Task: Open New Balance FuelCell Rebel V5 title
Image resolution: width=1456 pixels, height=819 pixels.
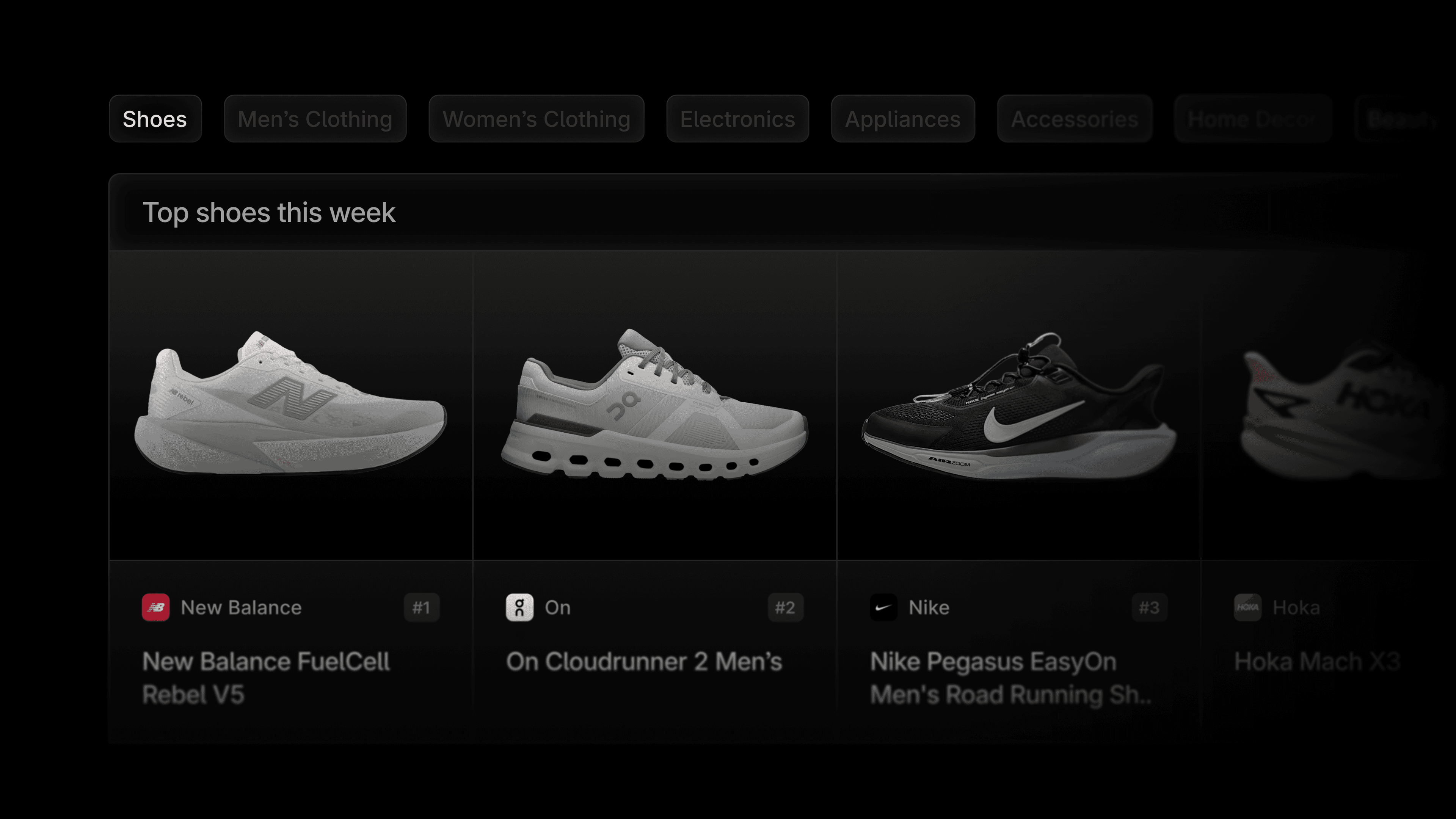Action: [x=266, y=678]
